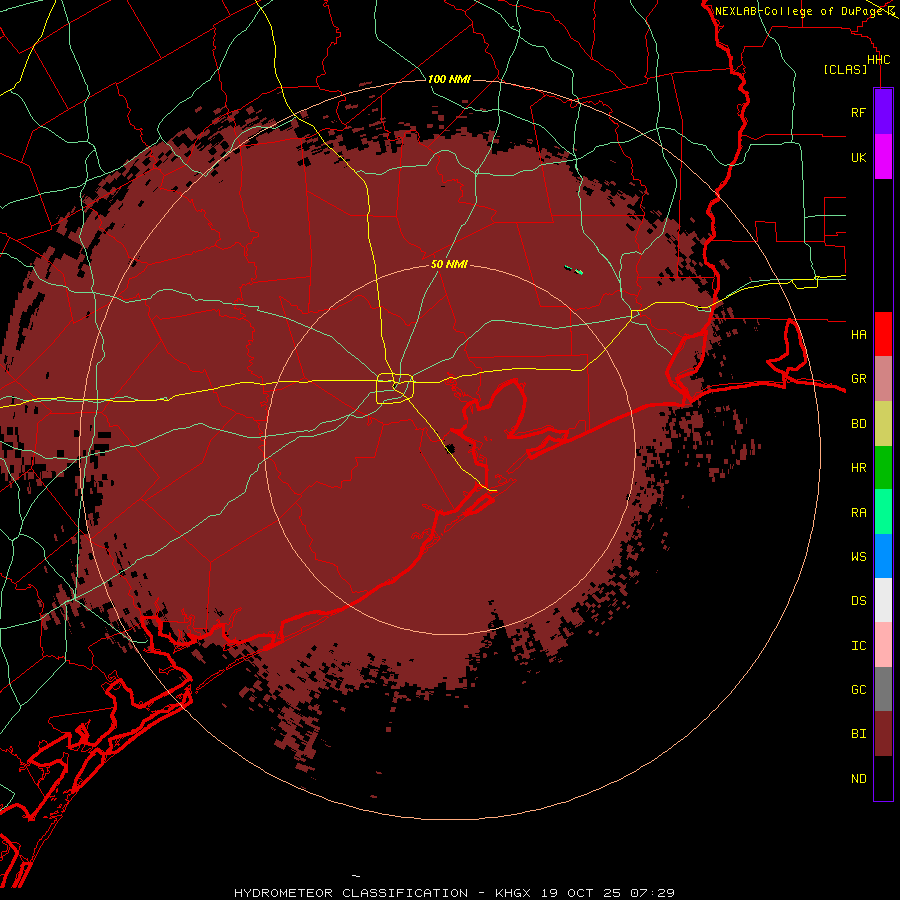Click the "RF" legend label
Image resolution: width=900 pixels, height=900 pixels.
[858, 112]
